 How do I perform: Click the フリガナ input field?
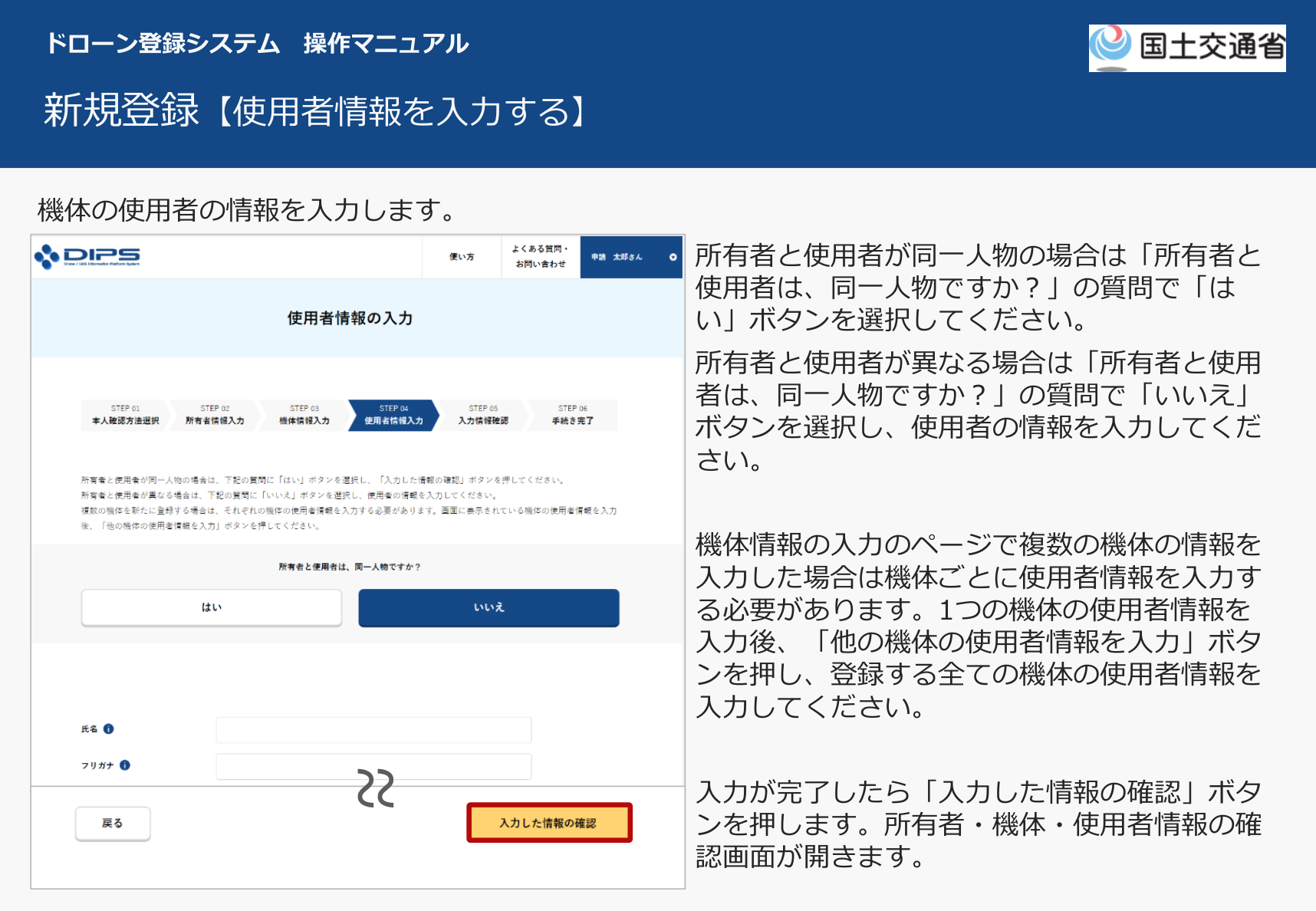[x=373, y=766]
